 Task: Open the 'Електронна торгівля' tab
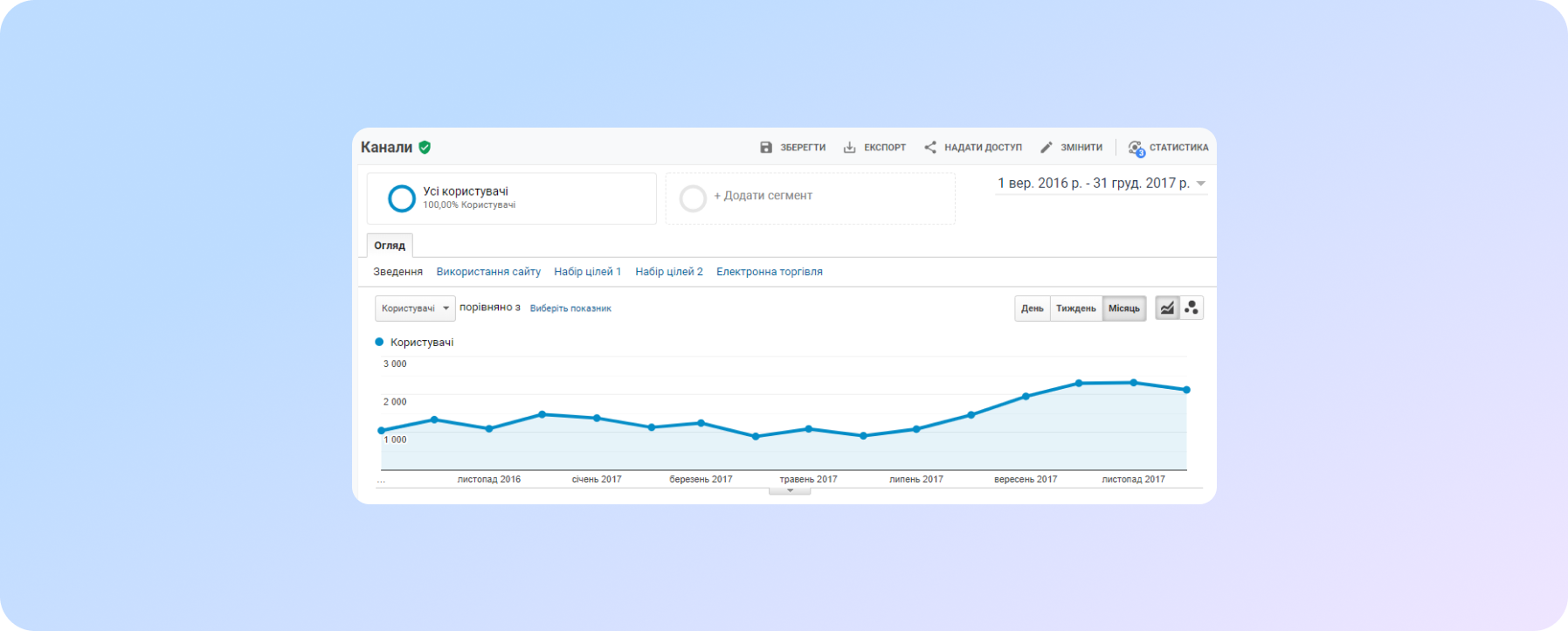770,272
